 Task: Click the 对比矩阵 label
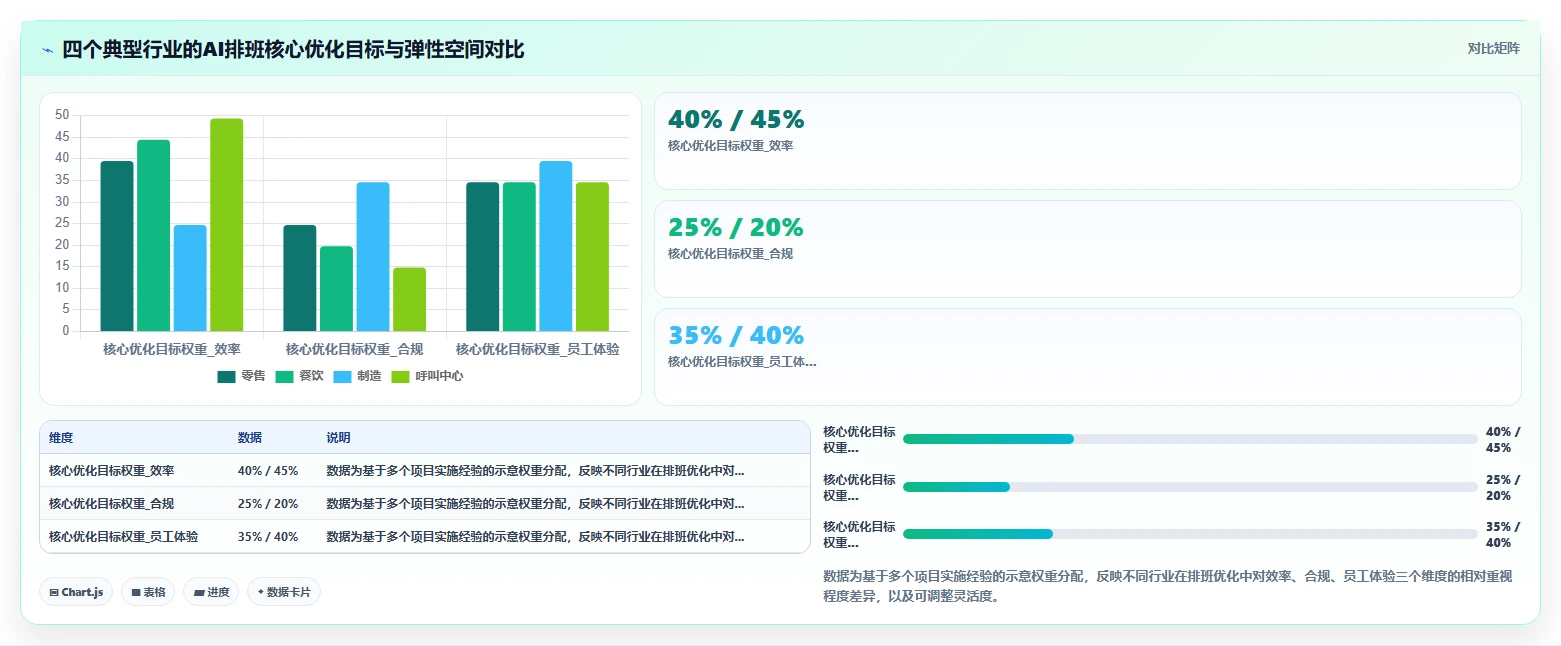[1493, 49]
